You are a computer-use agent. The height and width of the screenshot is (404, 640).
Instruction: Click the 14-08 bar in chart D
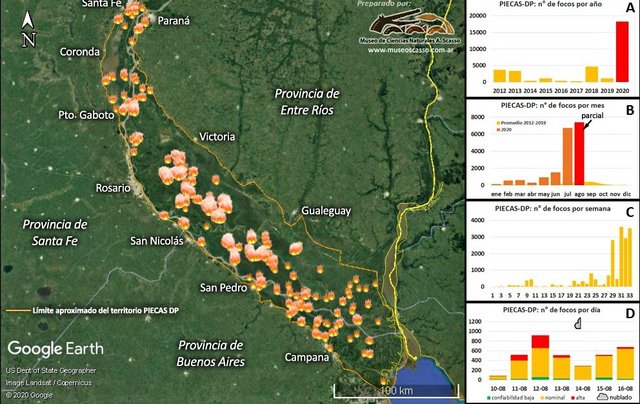pos(583,373)
